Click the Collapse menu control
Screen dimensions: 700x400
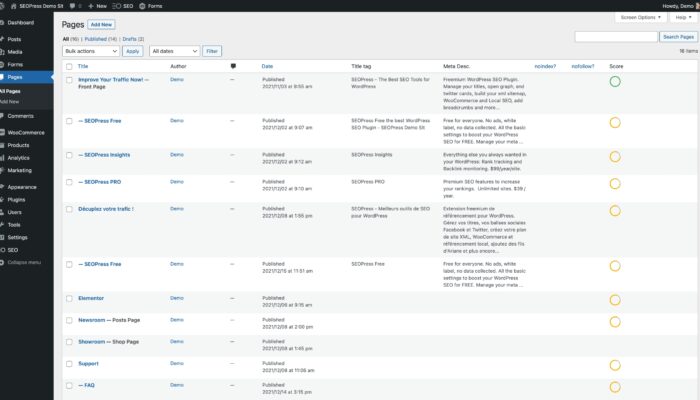click(x=24, y=262)
